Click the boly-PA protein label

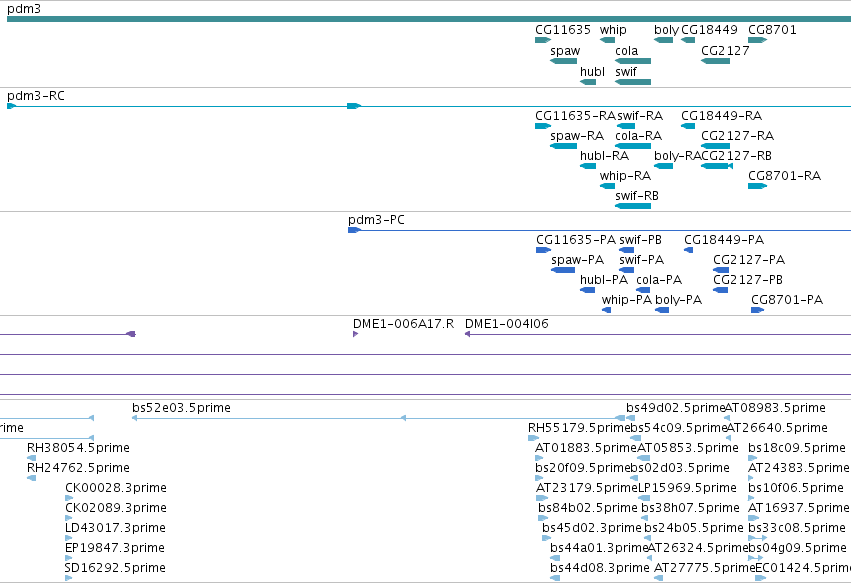tap(678, 300)
